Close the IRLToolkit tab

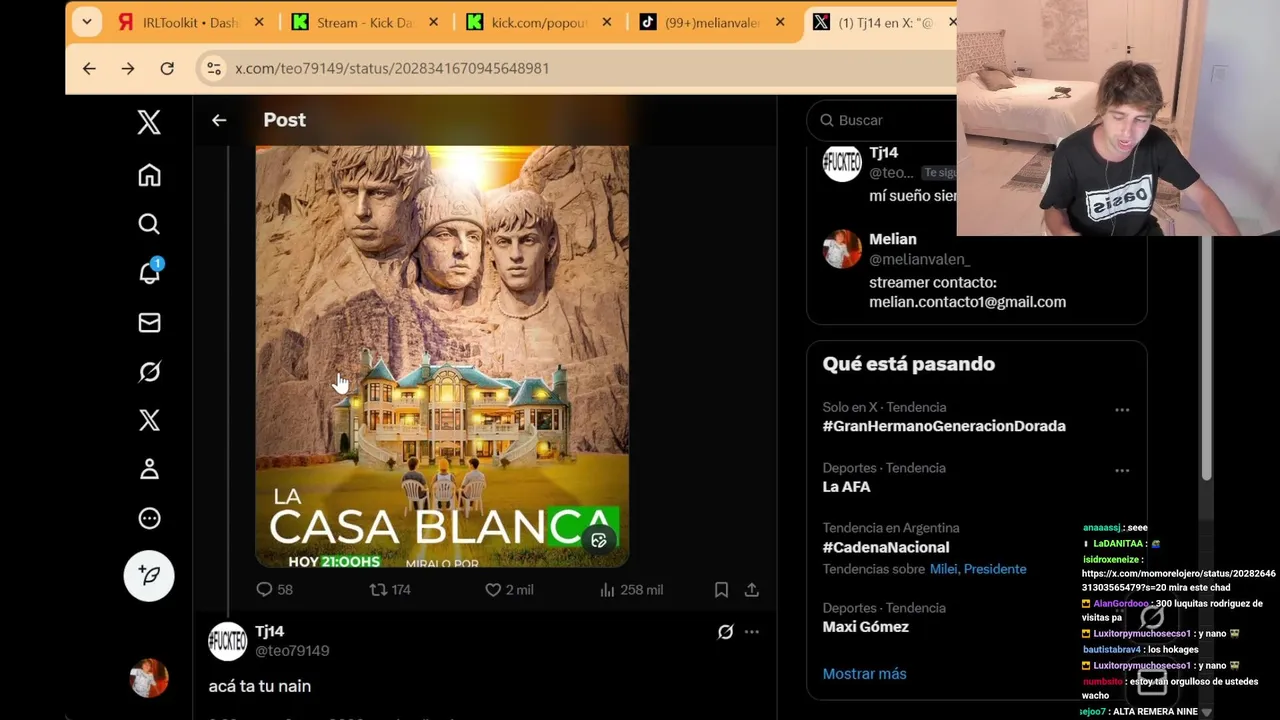[259, 22]
